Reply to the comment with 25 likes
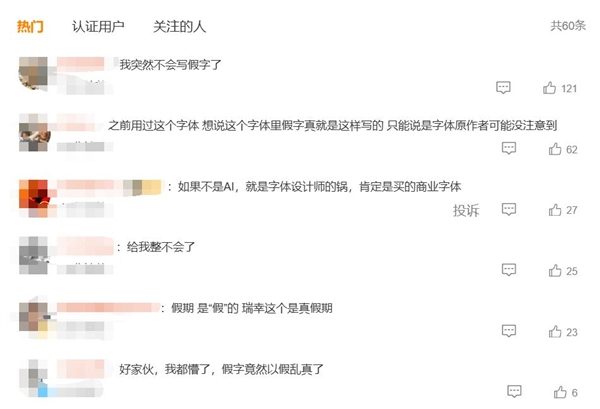Viewport: 600px width, 409px height. click(509, 270)
